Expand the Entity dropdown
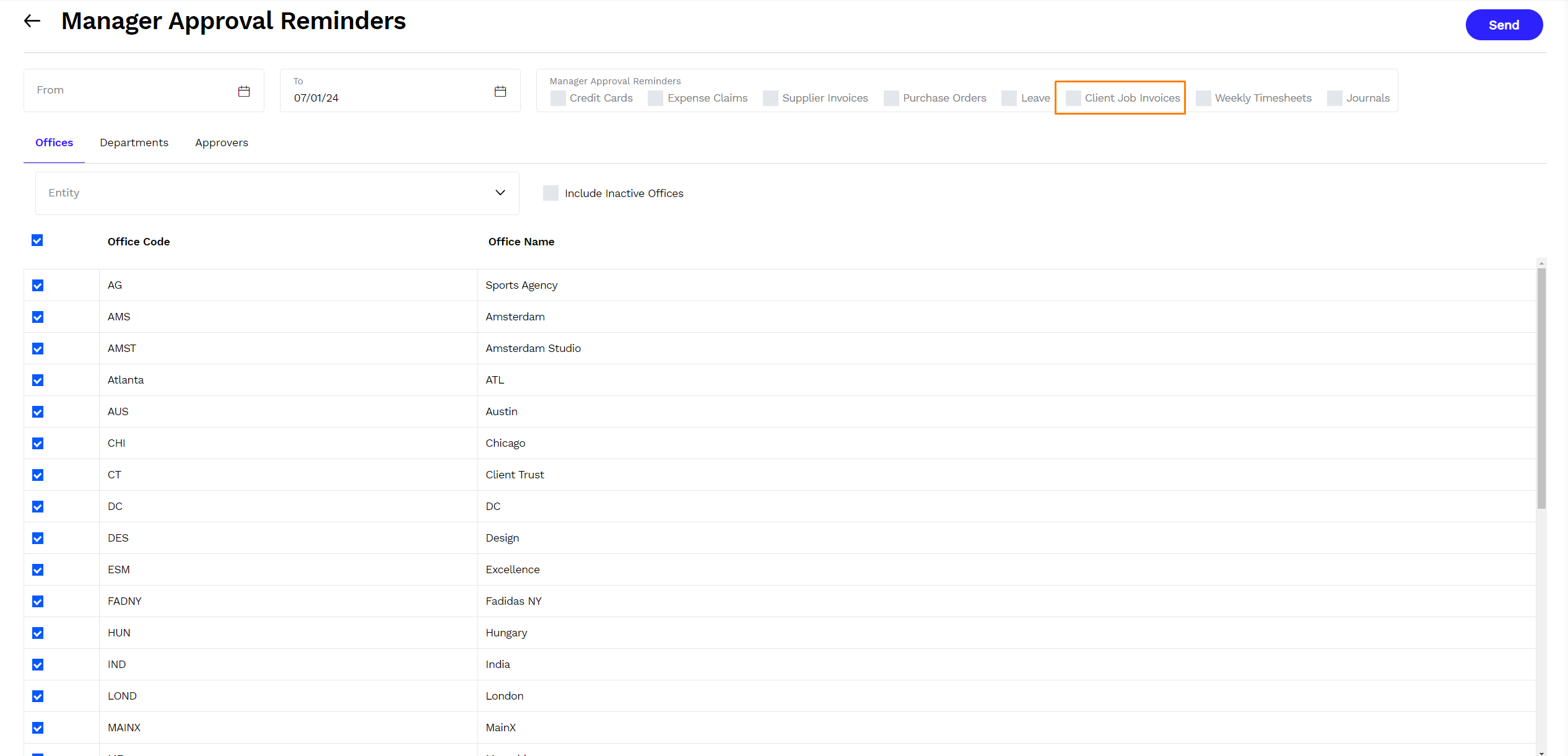 pyautogui.click(x=277, y=193)
